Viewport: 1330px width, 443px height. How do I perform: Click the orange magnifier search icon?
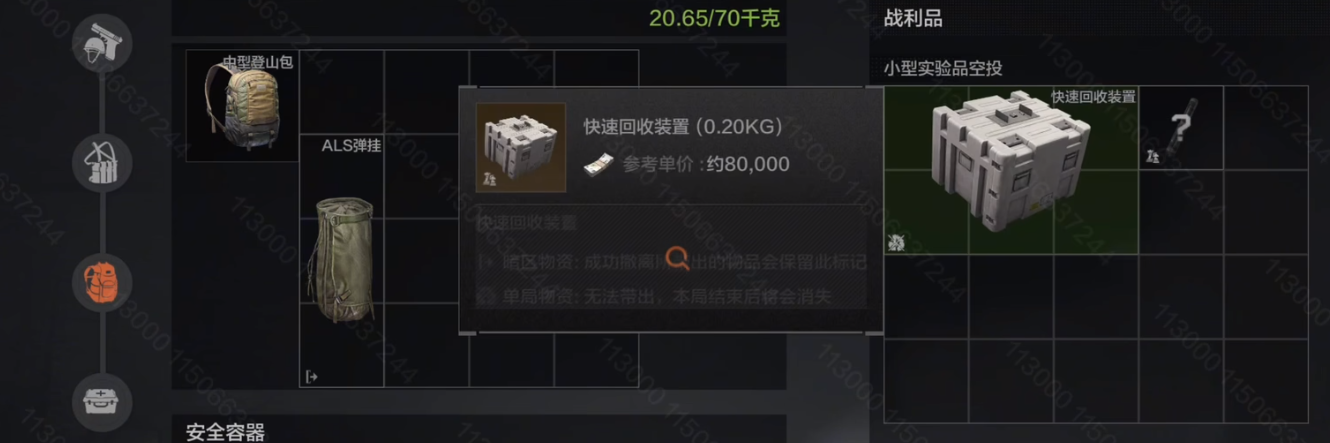(678, 259)
